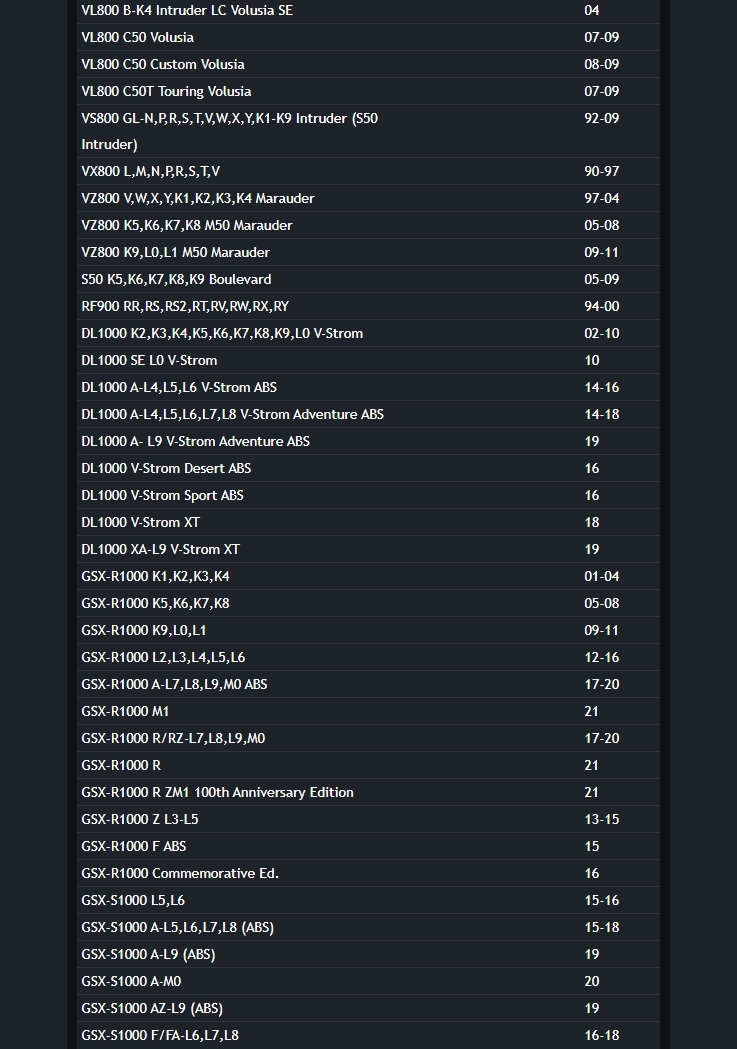The height and width of the screenshot is (1049, 737).
Task: Click the VX800 L,M,N,P,R,S,T,V model row
Action: [151, 171]
